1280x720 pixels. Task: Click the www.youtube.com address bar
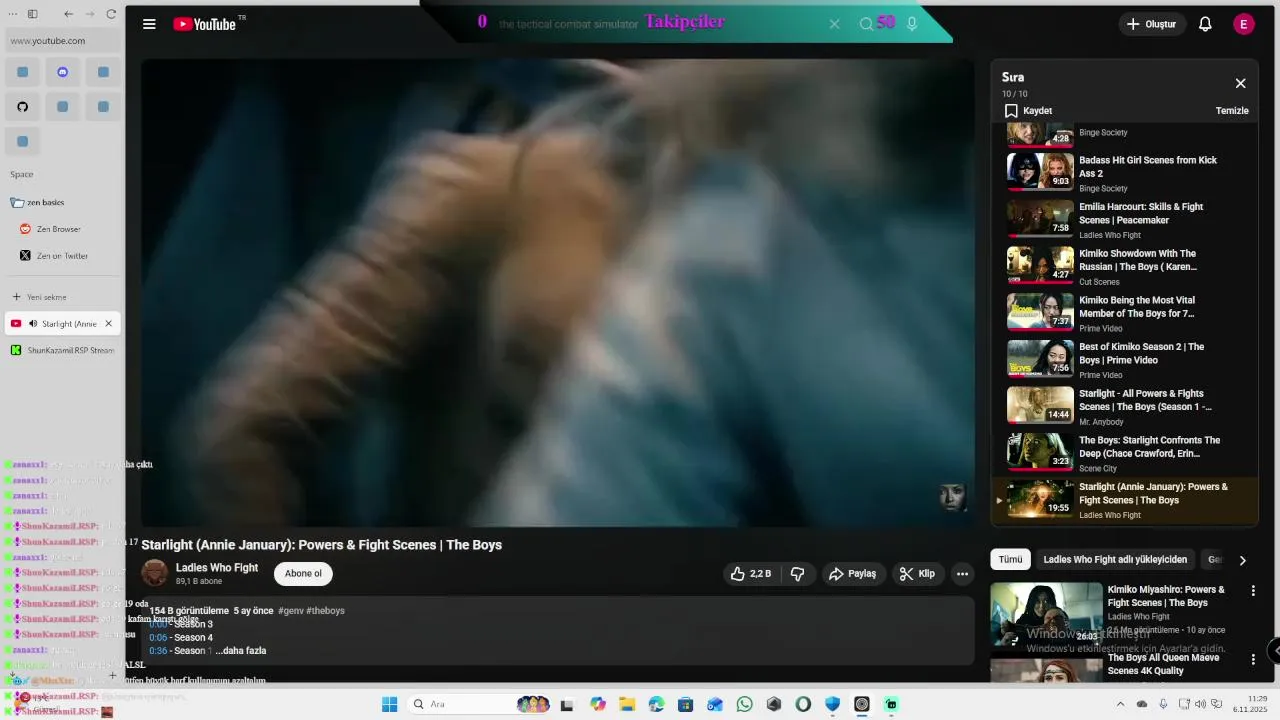(62, 41)
